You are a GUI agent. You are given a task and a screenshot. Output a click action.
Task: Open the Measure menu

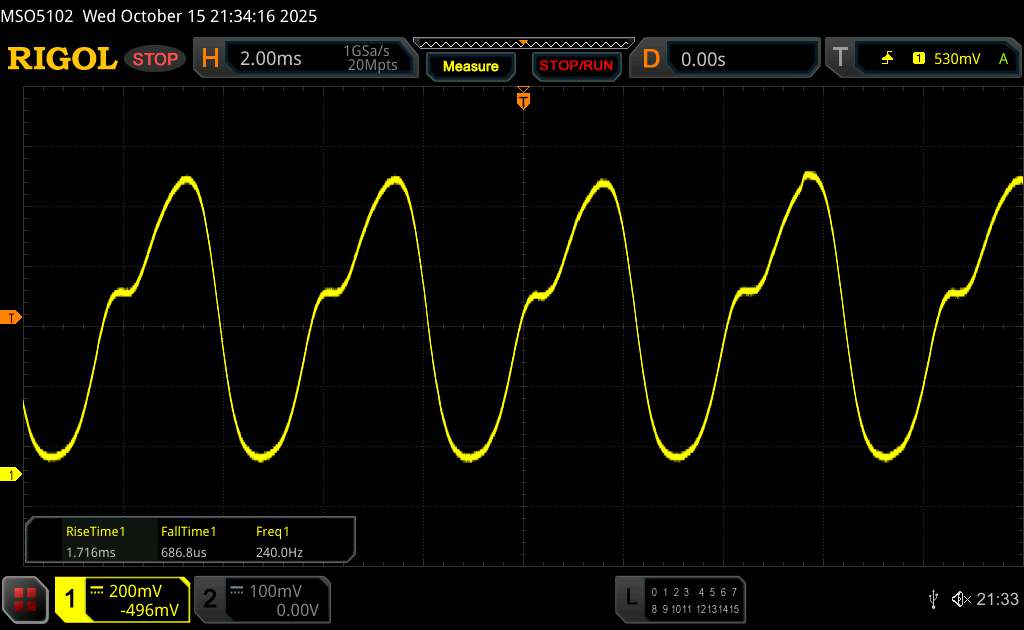[470, 66]
